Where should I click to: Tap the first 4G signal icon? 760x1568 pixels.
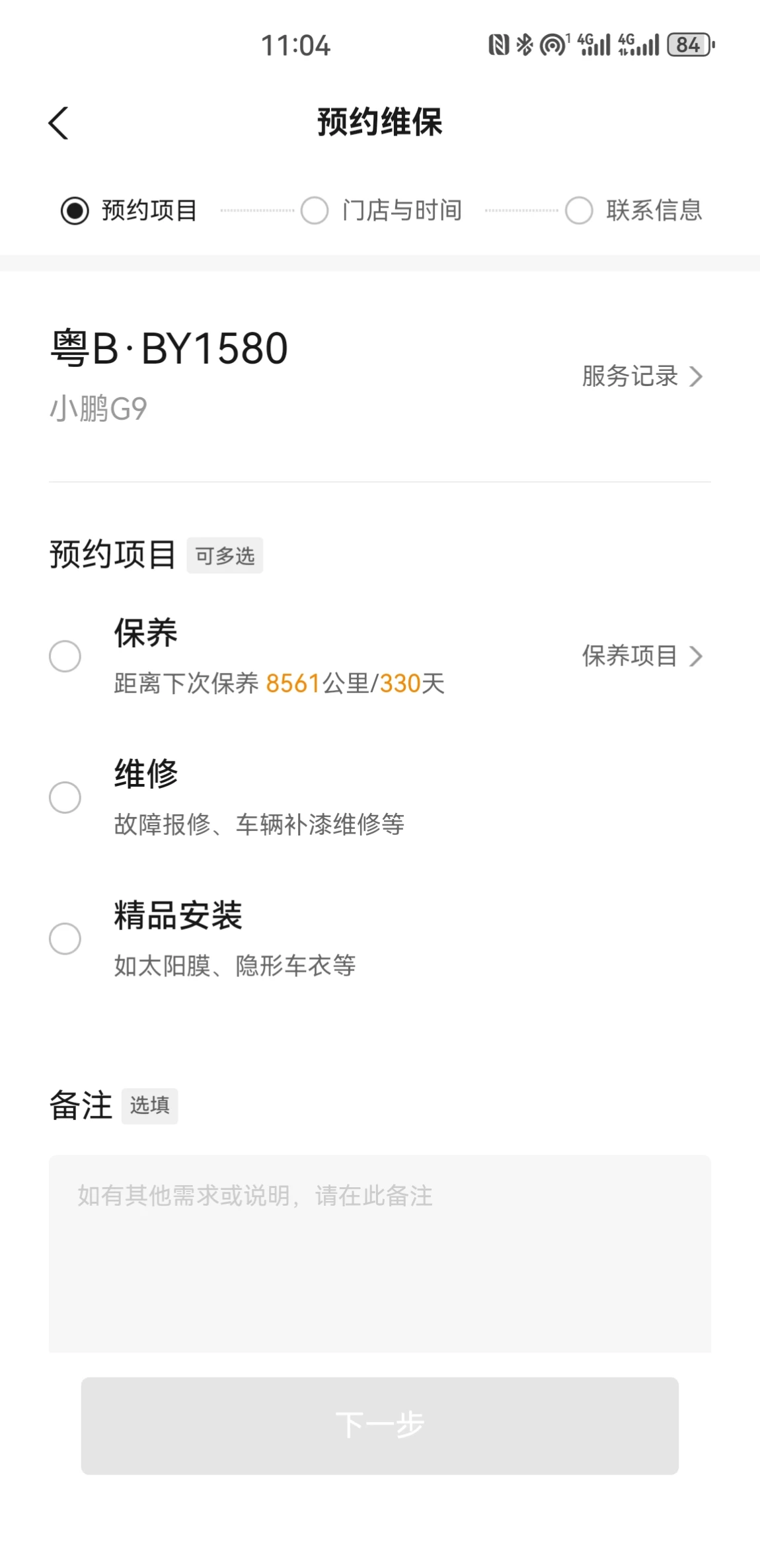pyautogui.click(x=594, y=45)
